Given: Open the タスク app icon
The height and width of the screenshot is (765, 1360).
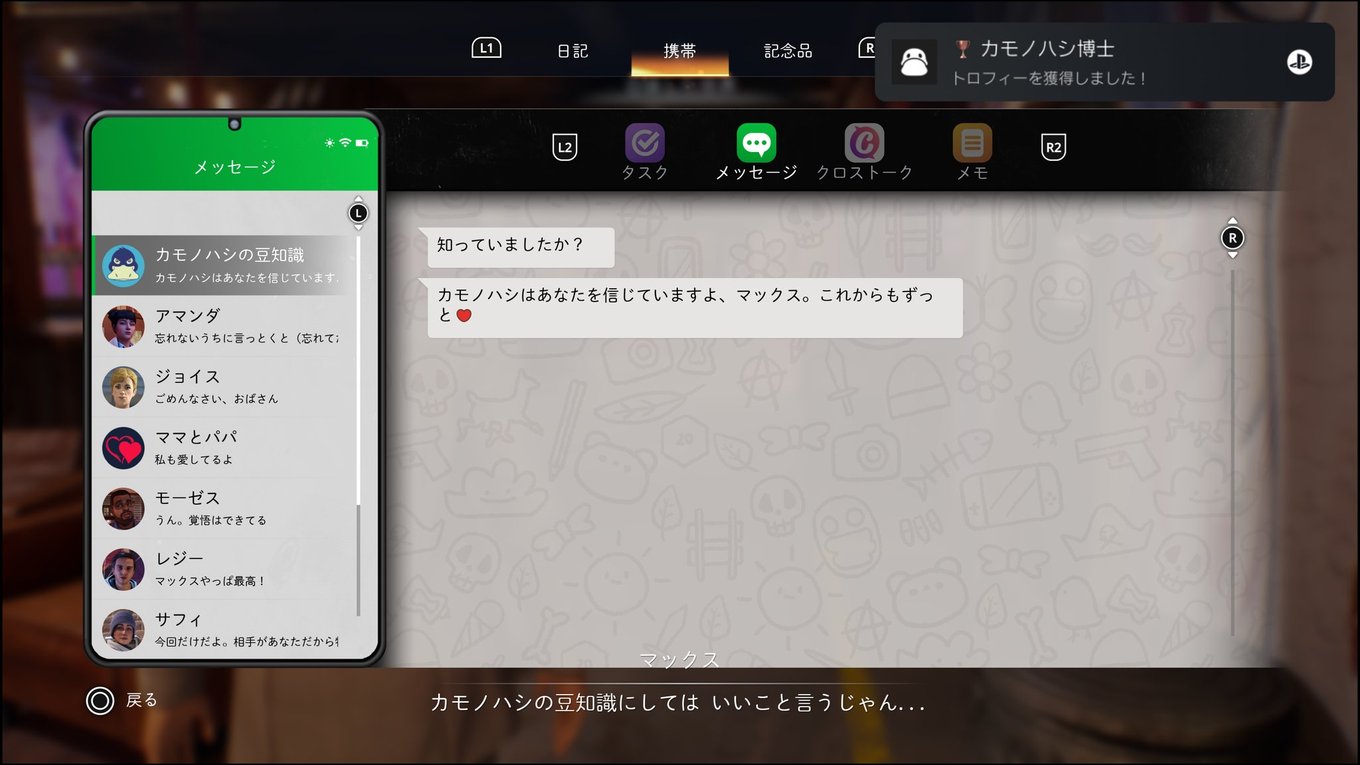Looking at the screenshot, I should tap(645, 143).
